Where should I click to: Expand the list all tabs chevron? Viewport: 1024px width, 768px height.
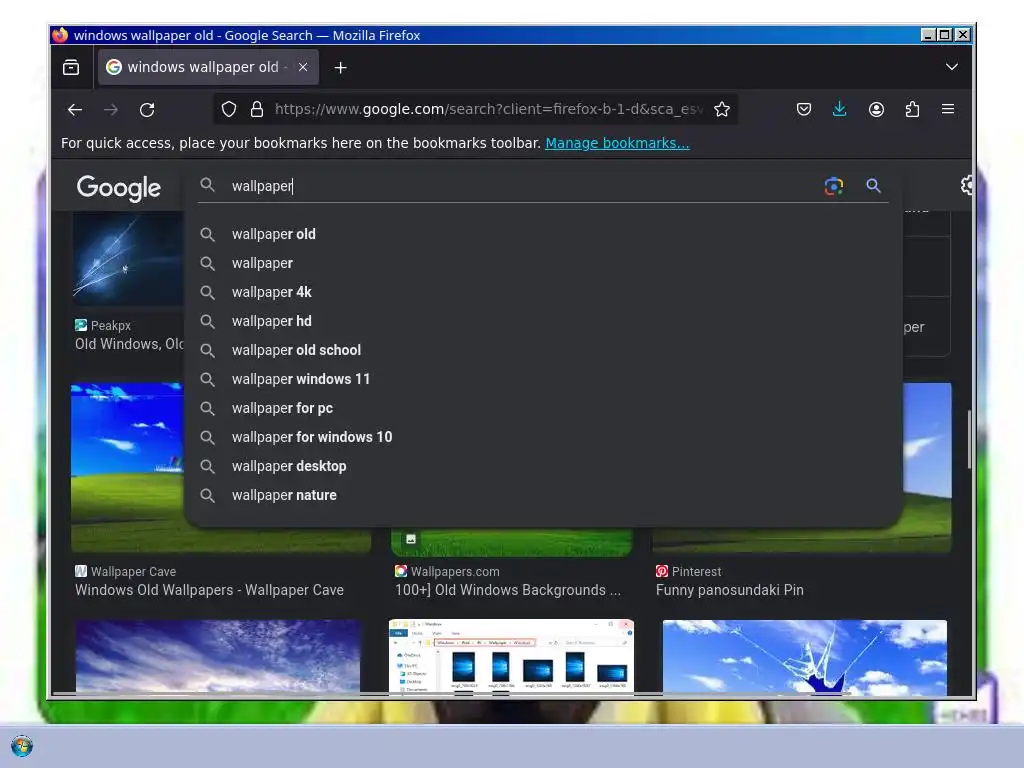pyautogui.click(x=952, y=67)
